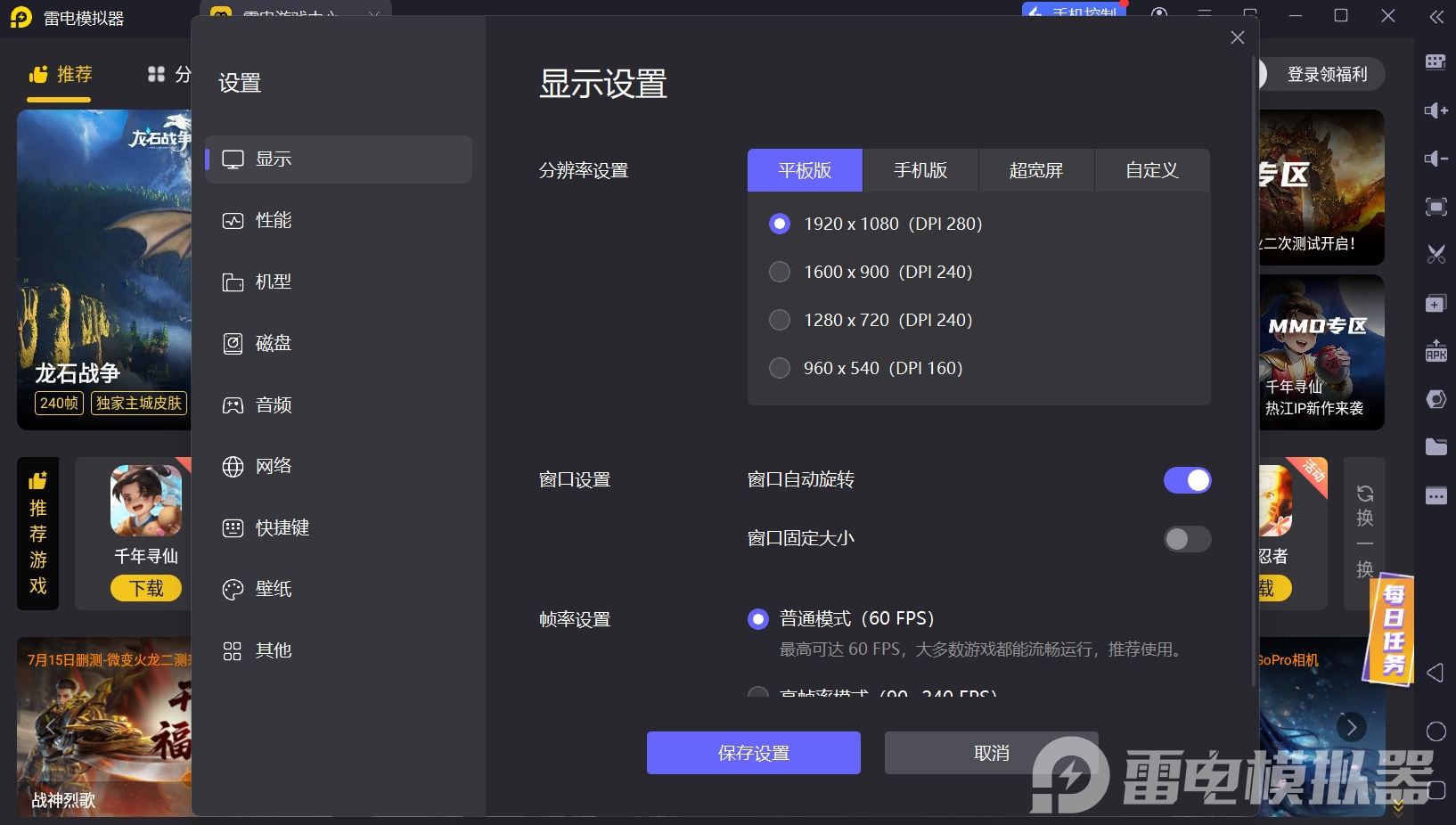Toggle fullscreen mode in the right toolbar
The height and width of the screenshot is (825, 1456).
(1436, 207)
